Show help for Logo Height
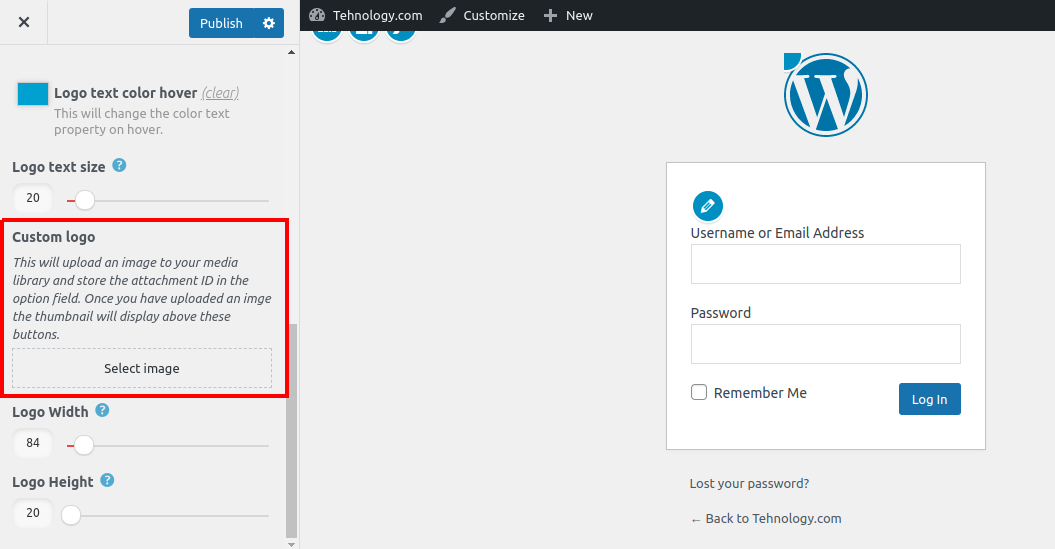The width and height of the screenshot is (1055, 549). (x=107, y=480)
